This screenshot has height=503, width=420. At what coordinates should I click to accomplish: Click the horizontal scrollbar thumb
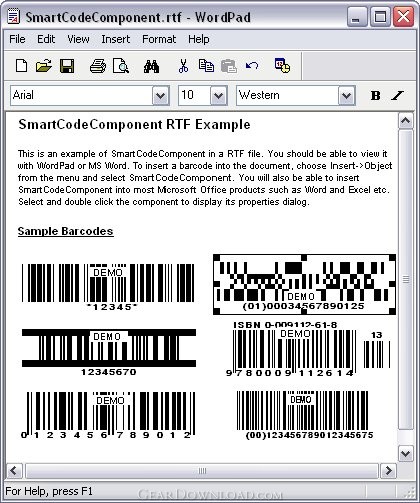click(202, 471)
